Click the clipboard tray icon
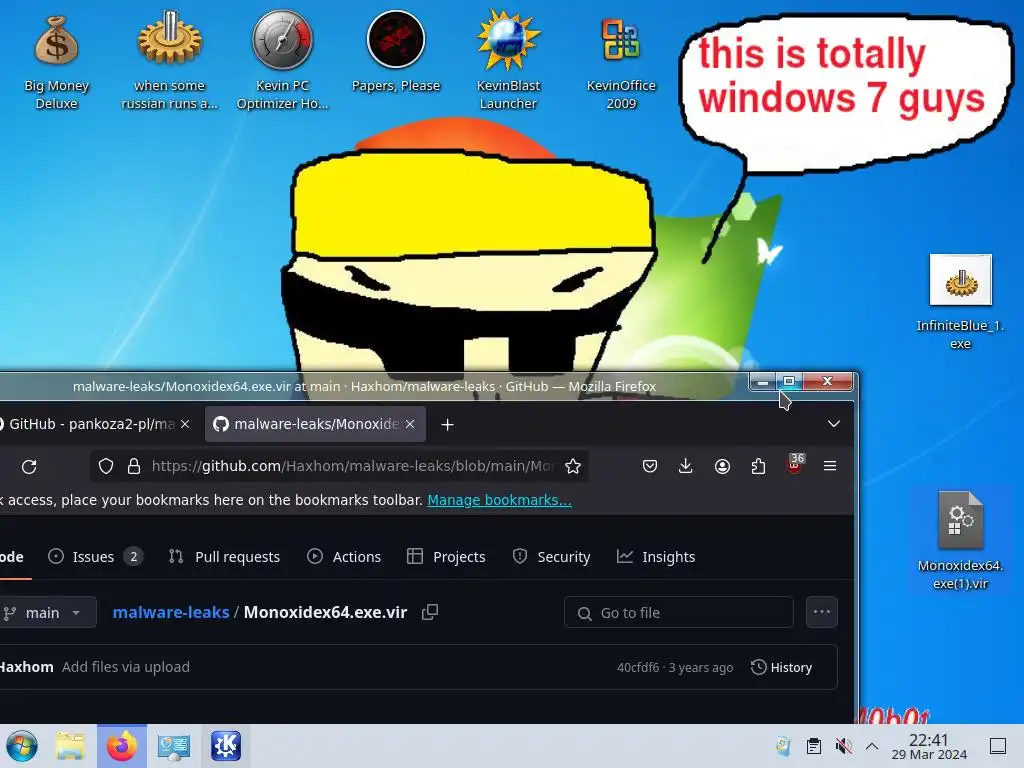The image size is (1024, 768). [x=814, y=746]
